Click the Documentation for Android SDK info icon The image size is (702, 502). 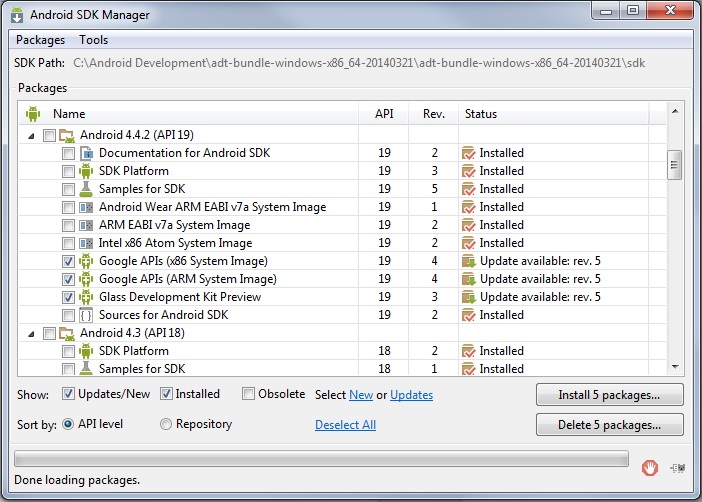coord(86,153)
